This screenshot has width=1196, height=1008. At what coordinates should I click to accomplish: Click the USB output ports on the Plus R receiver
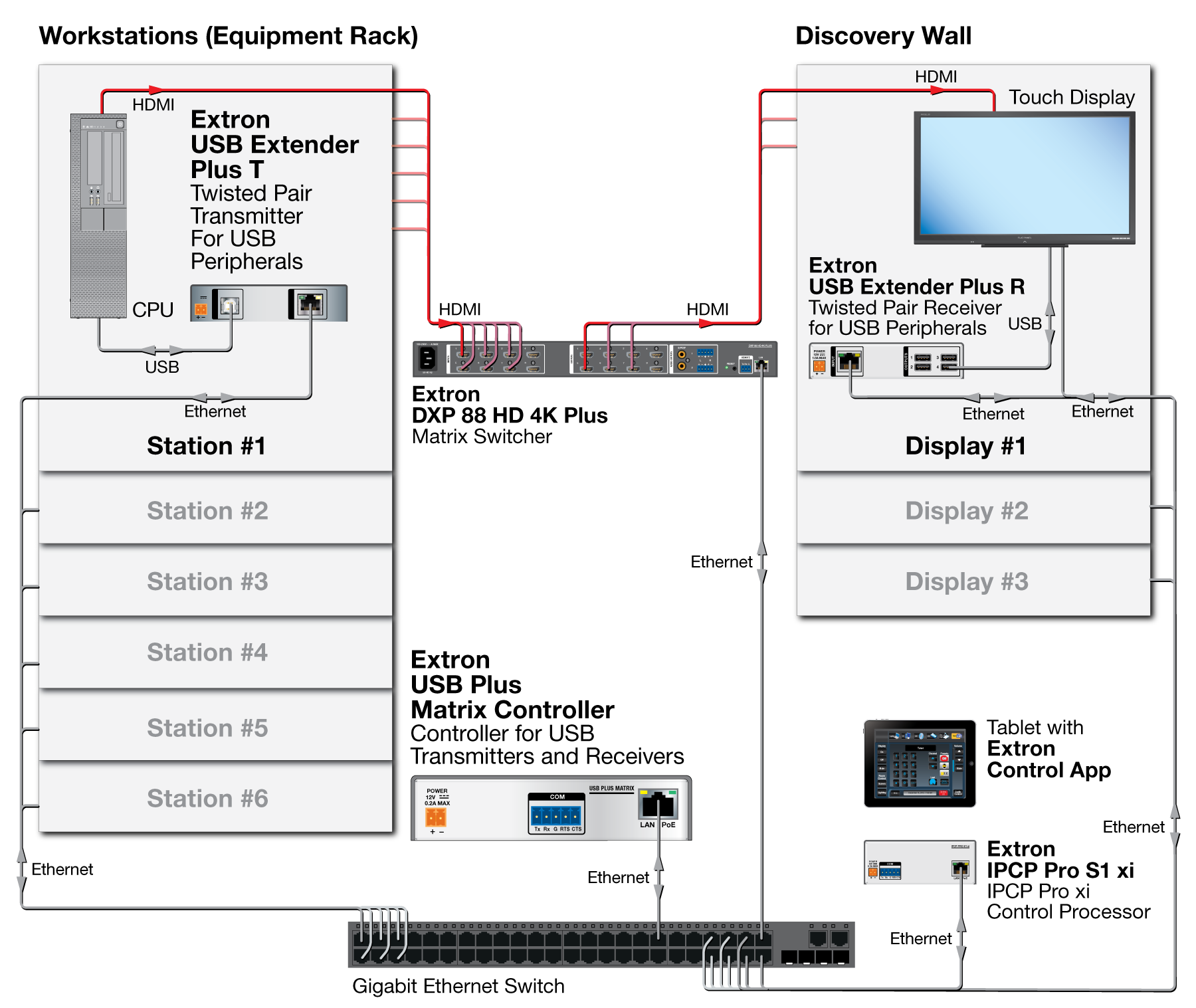936,362
